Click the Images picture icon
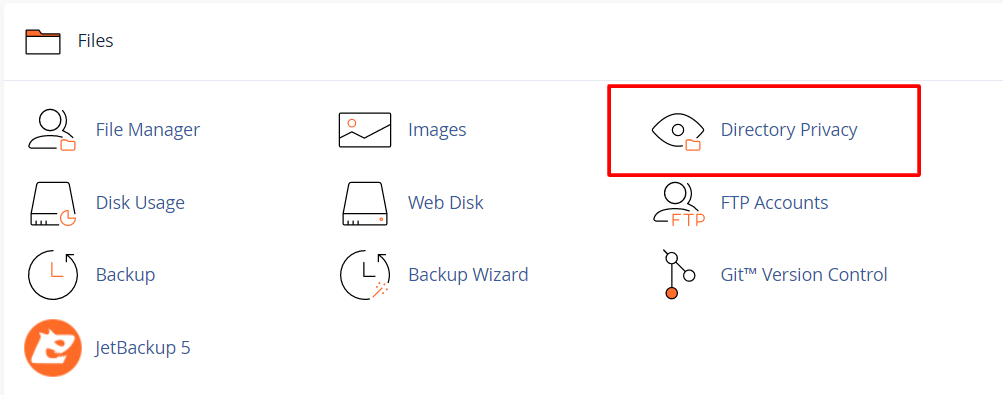This screenshot has width=1003, height=395. coord(365,130)
